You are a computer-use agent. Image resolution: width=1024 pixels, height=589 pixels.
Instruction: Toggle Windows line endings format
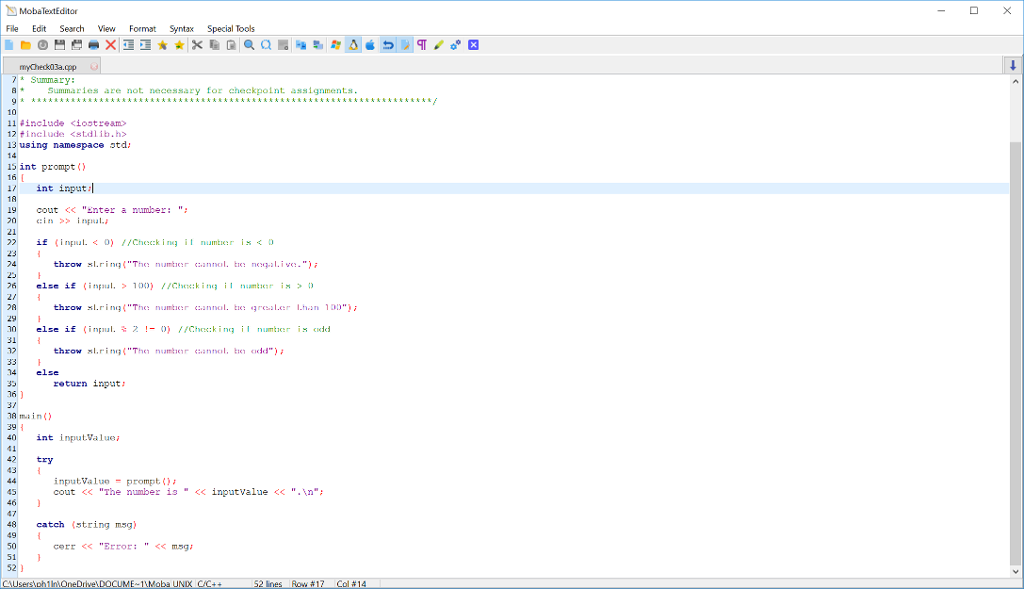tap(336, 44)
